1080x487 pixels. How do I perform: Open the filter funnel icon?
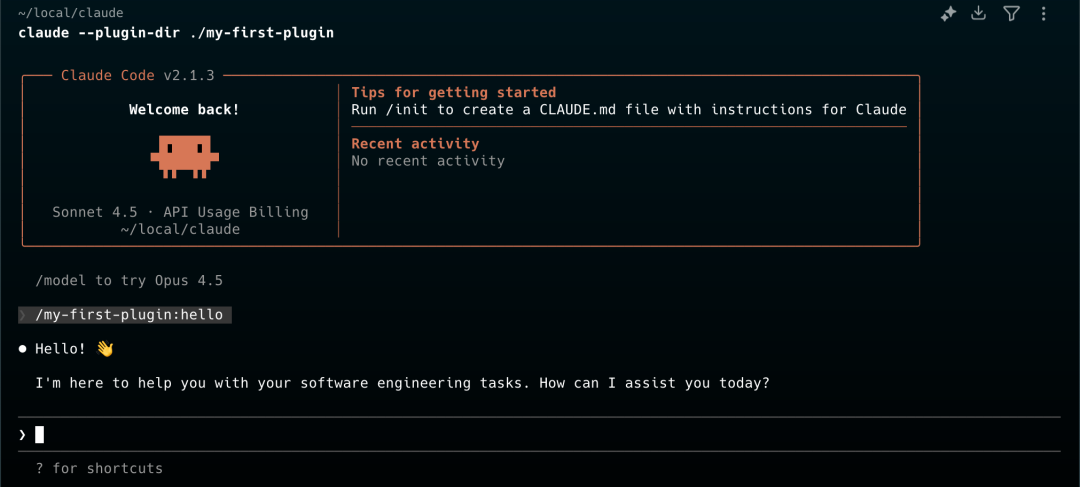1010,14
